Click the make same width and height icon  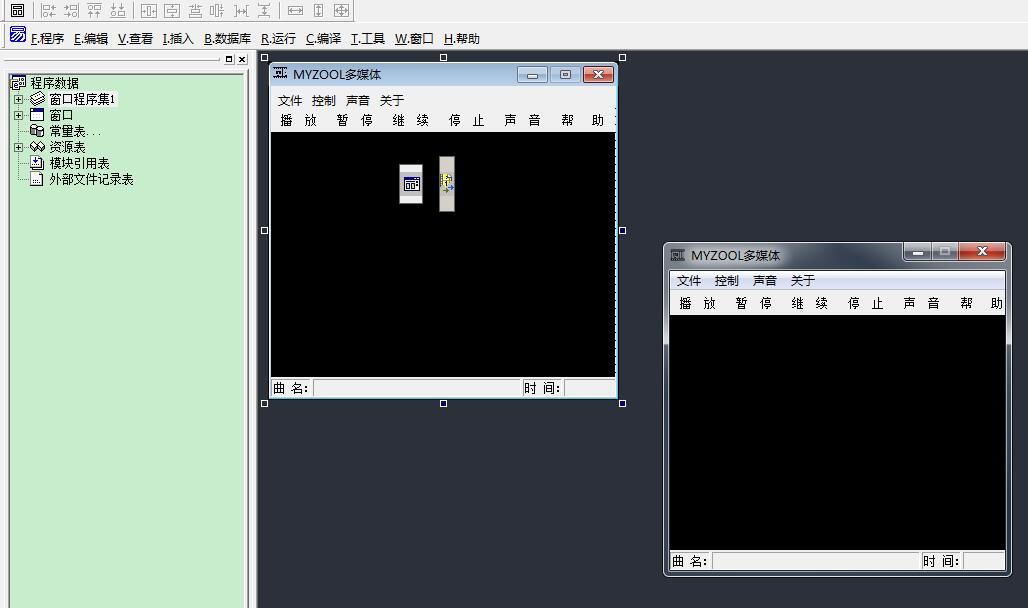tap(341, 11)
